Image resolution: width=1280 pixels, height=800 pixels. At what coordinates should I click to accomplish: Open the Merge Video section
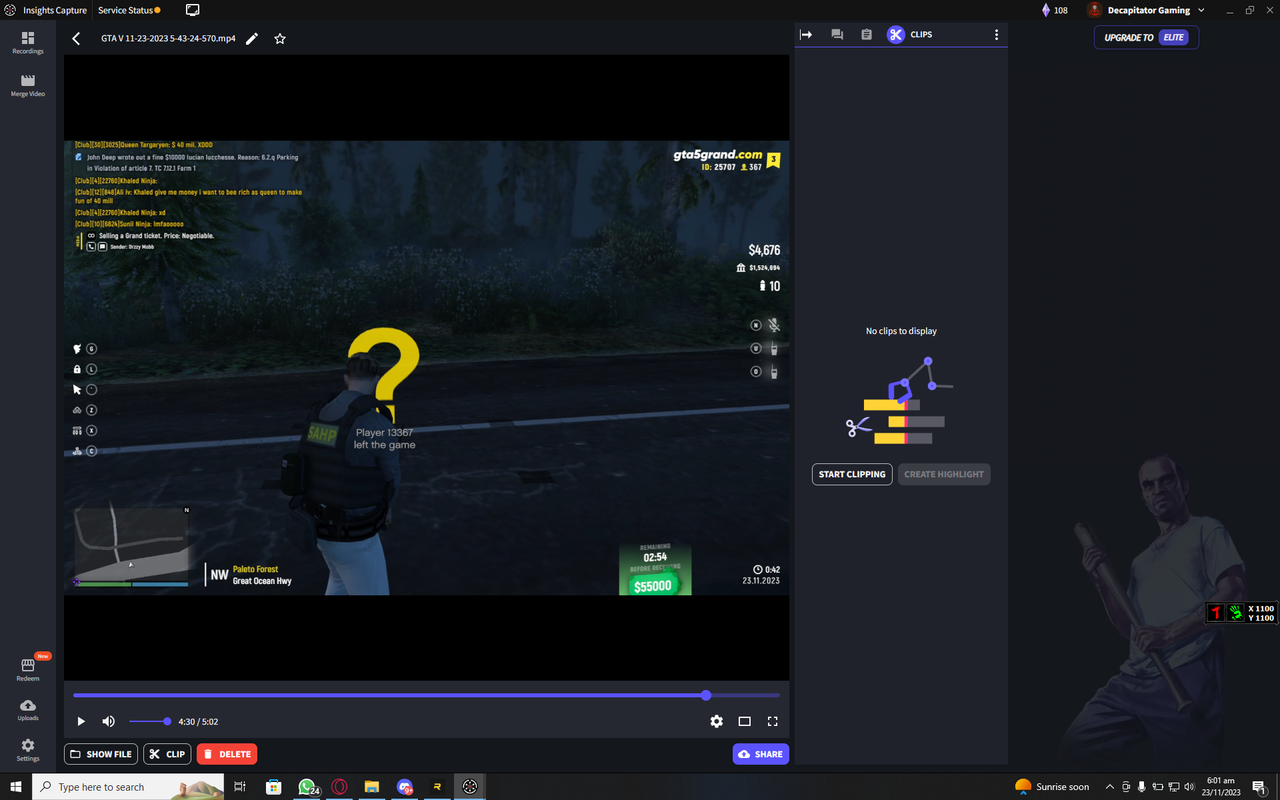point(28,85)
